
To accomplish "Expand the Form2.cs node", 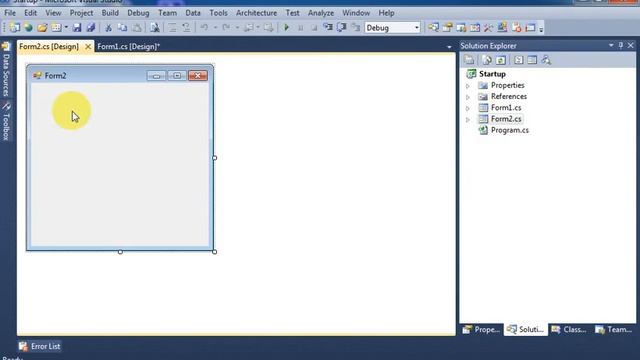I will click(x=468, y=120).
